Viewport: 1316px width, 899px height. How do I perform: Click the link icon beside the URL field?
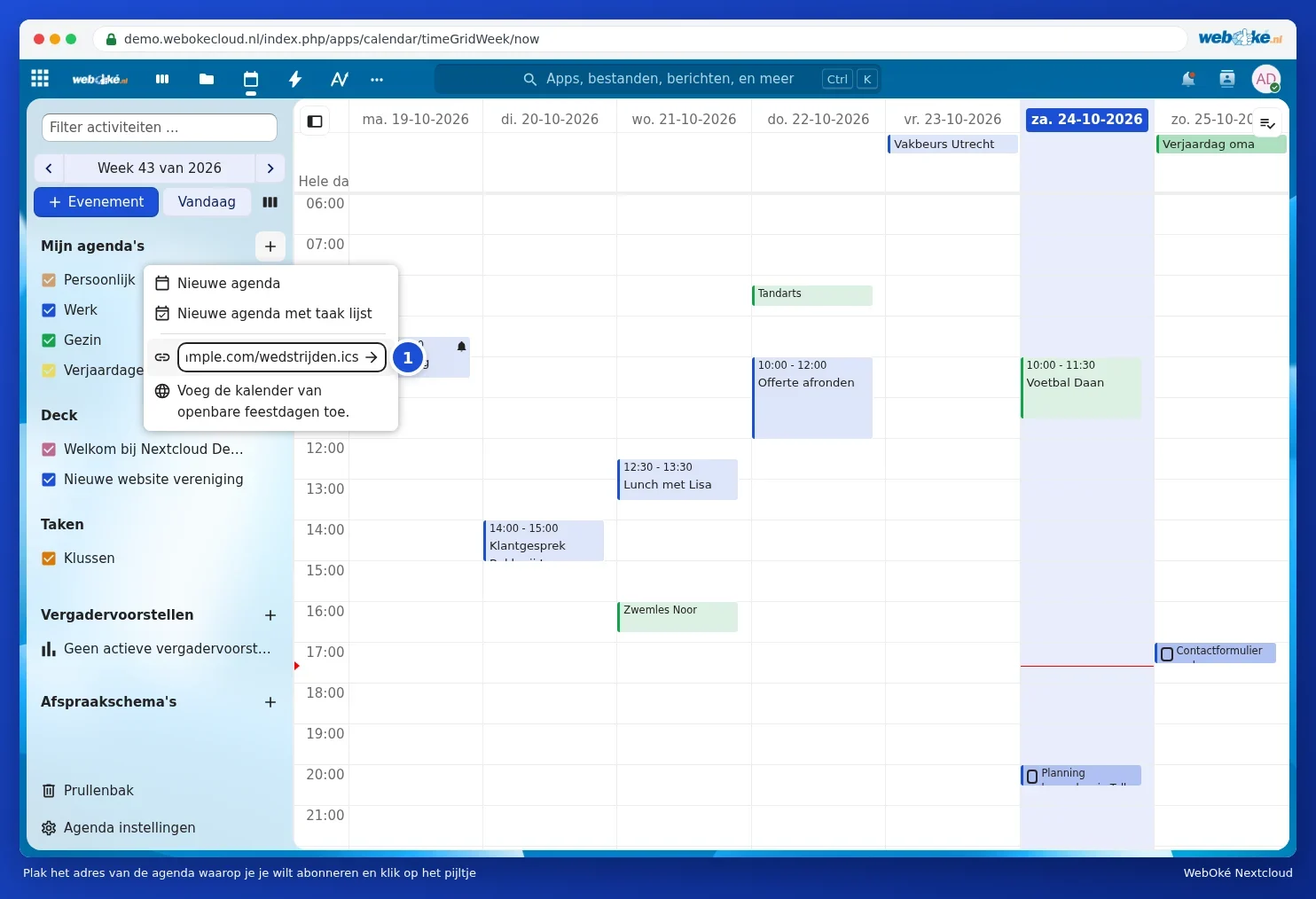pos(162,357)
